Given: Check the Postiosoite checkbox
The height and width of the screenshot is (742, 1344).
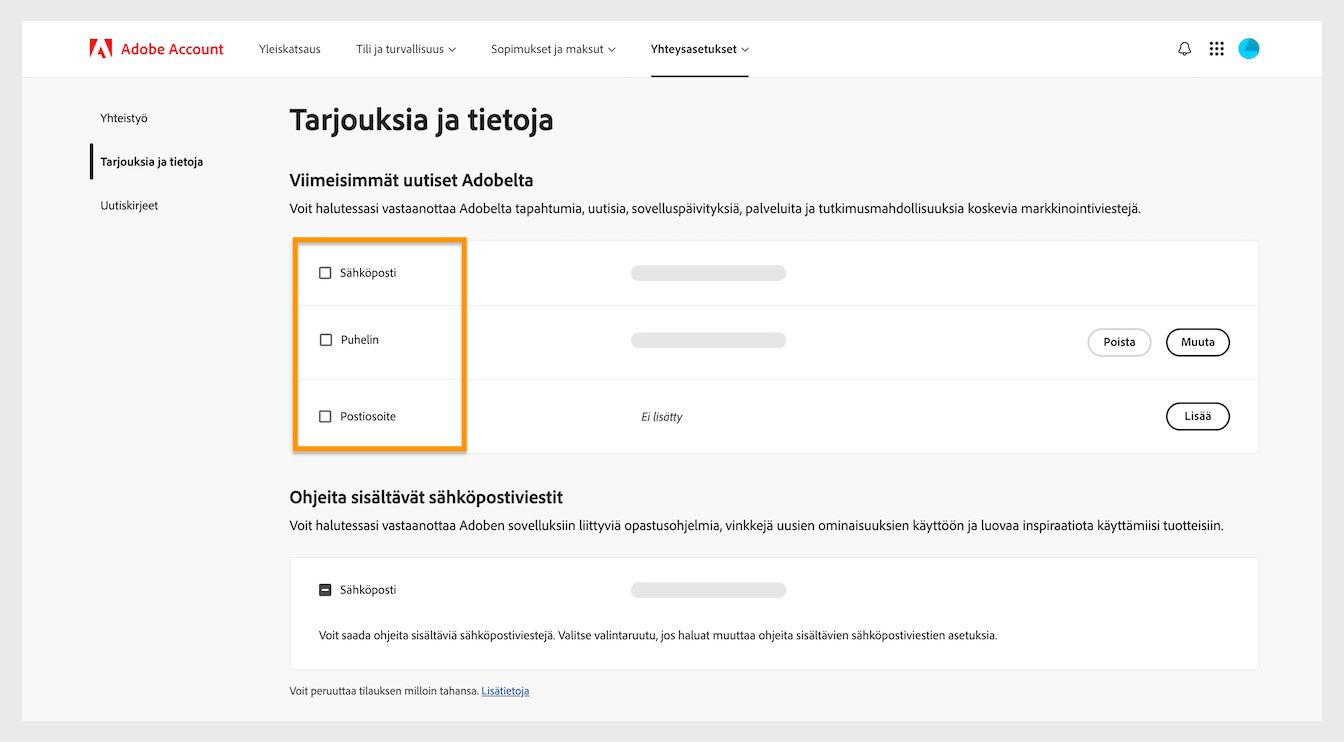Looking at the screenshot, I should (x=324, y=416).
